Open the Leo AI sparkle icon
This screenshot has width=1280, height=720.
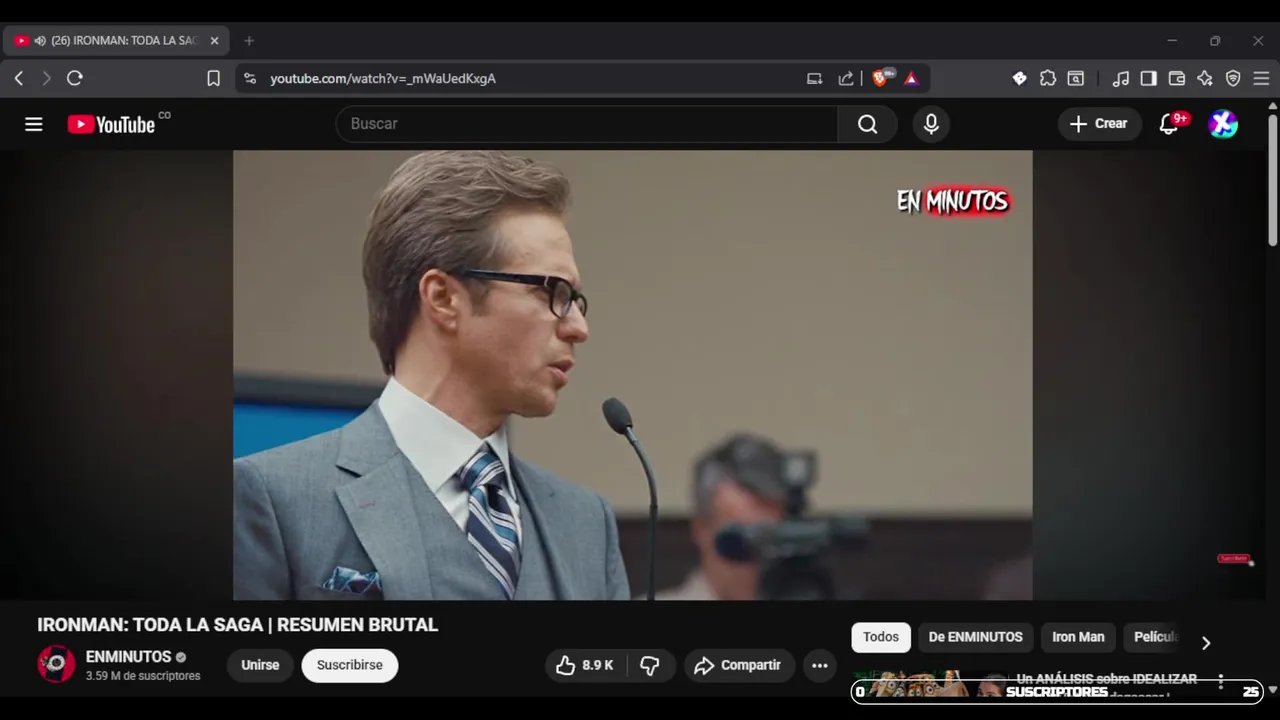(x=1205, y=78)
